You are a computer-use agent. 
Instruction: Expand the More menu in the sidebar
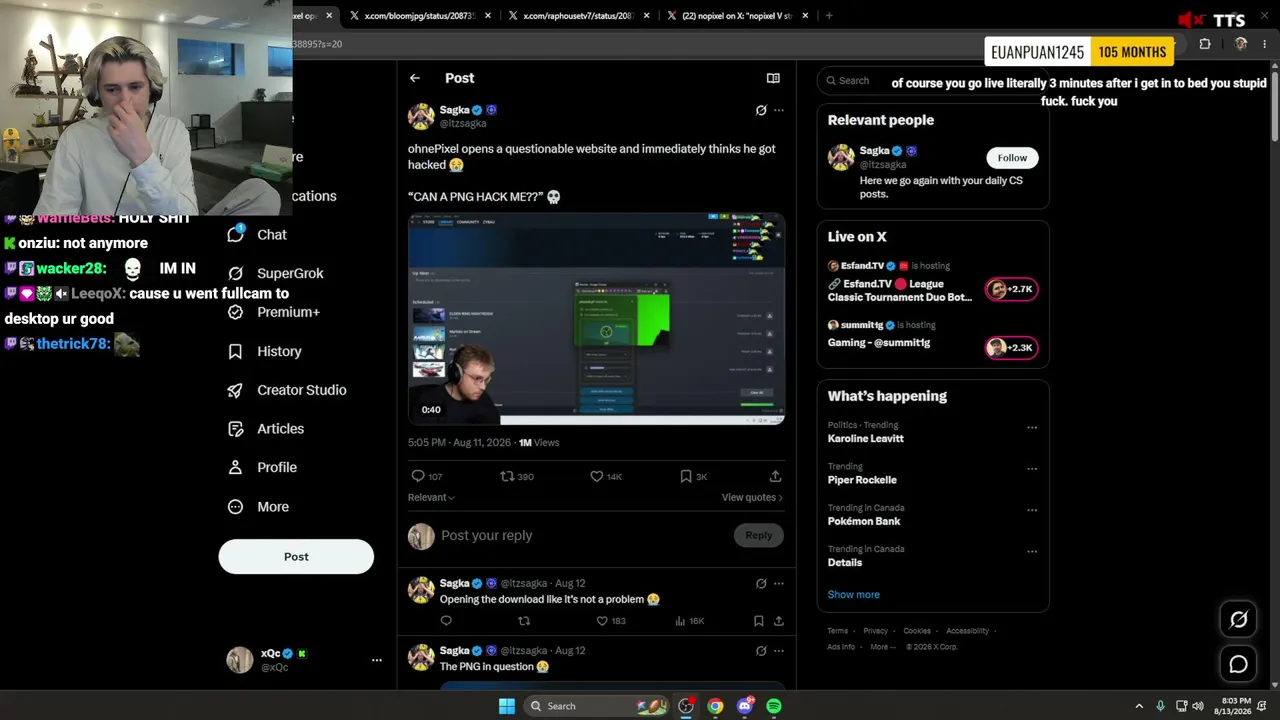click(258, 507)
